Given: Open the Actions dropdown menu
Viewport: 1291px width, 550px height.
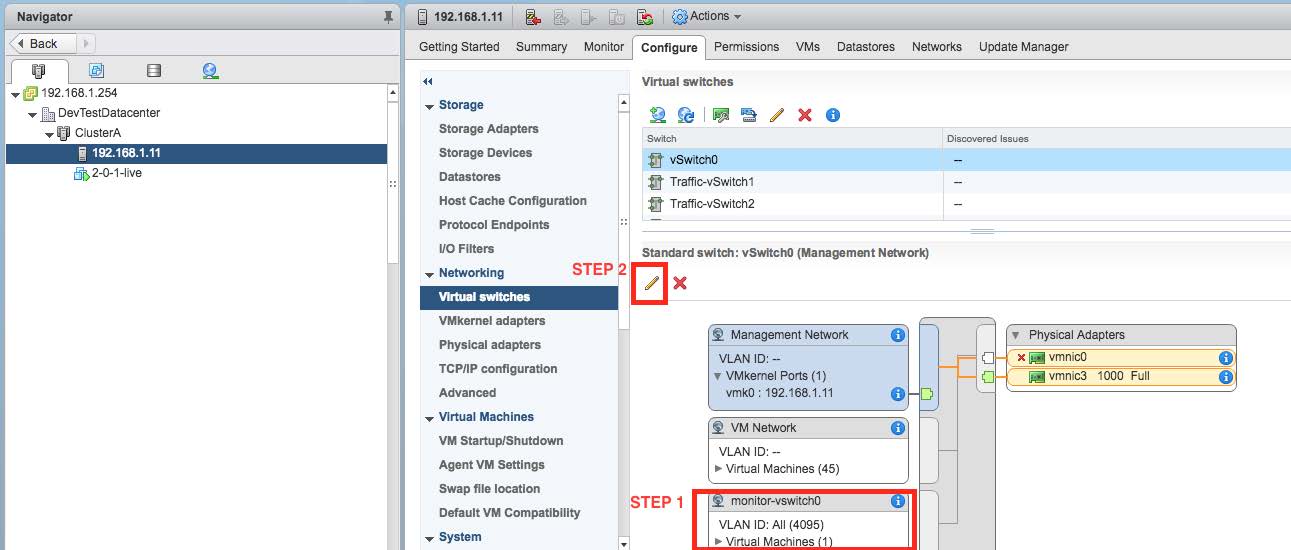Looking at the screenshot, I should click(x=707, y=17).
